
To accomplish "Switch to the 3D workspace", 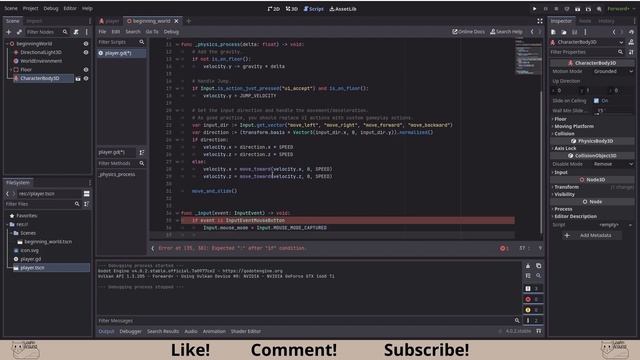I will [291, 9].
